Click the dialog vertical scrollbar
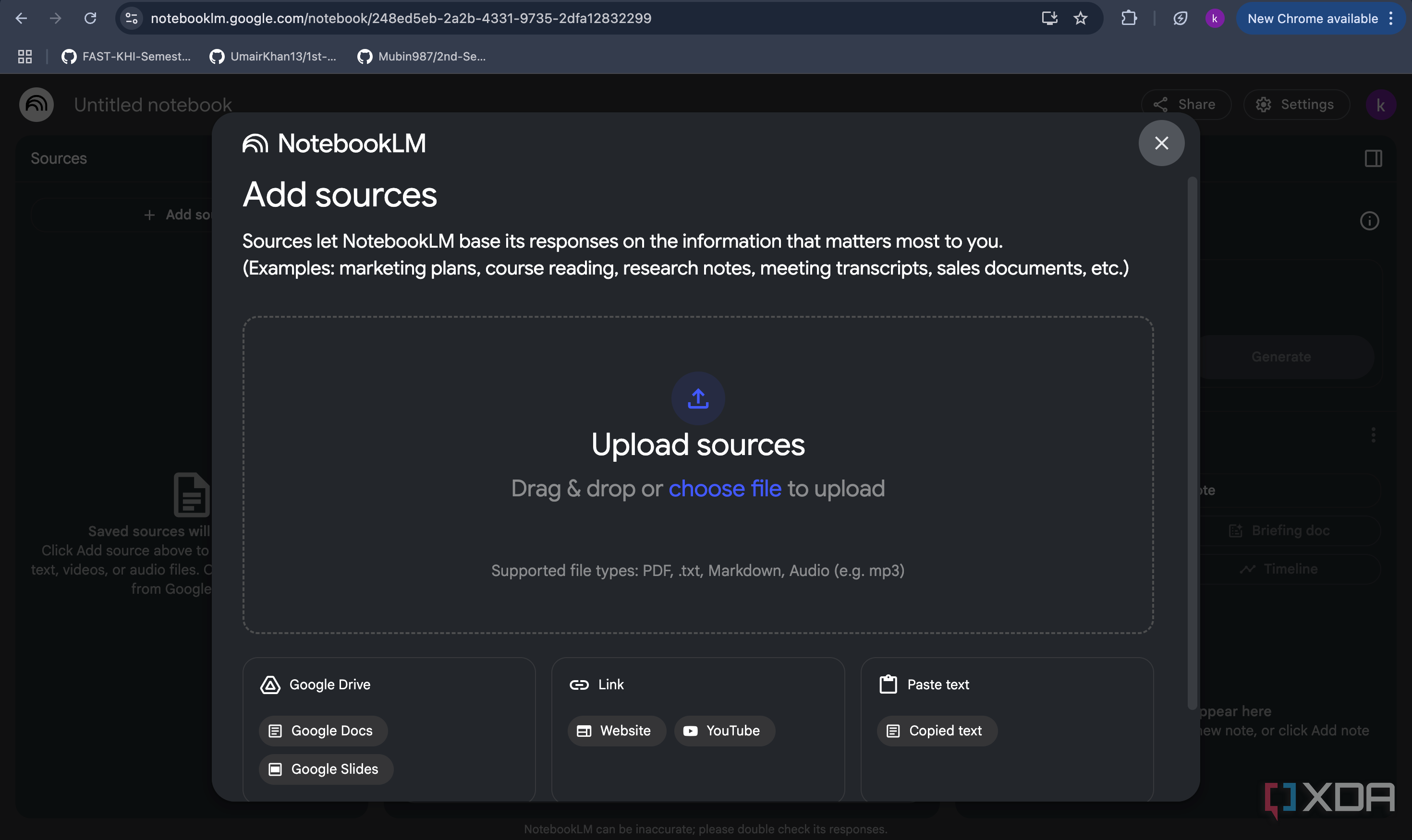 1192,443
